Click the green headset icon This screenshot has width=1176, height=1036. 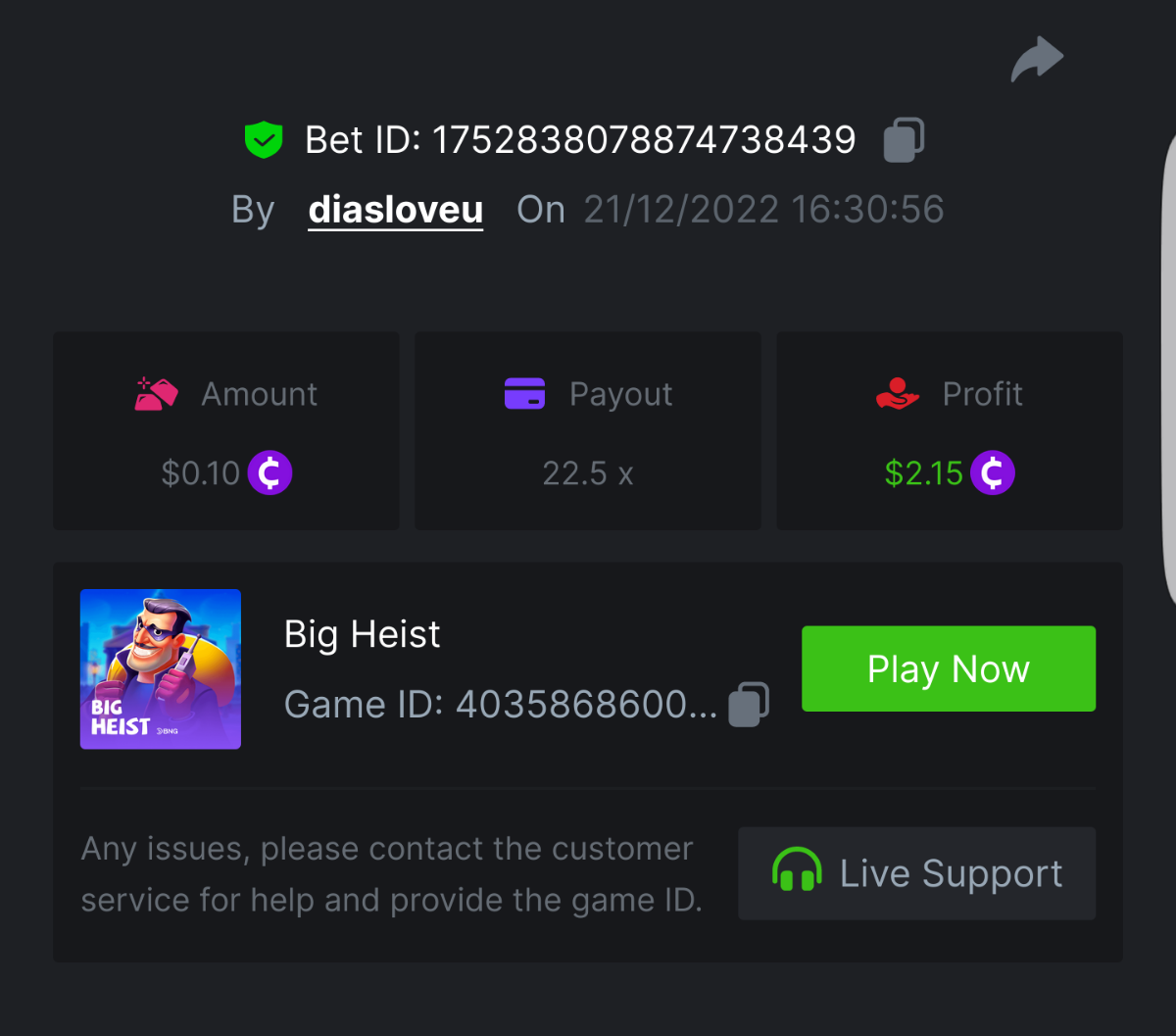(x=796, y=870)
